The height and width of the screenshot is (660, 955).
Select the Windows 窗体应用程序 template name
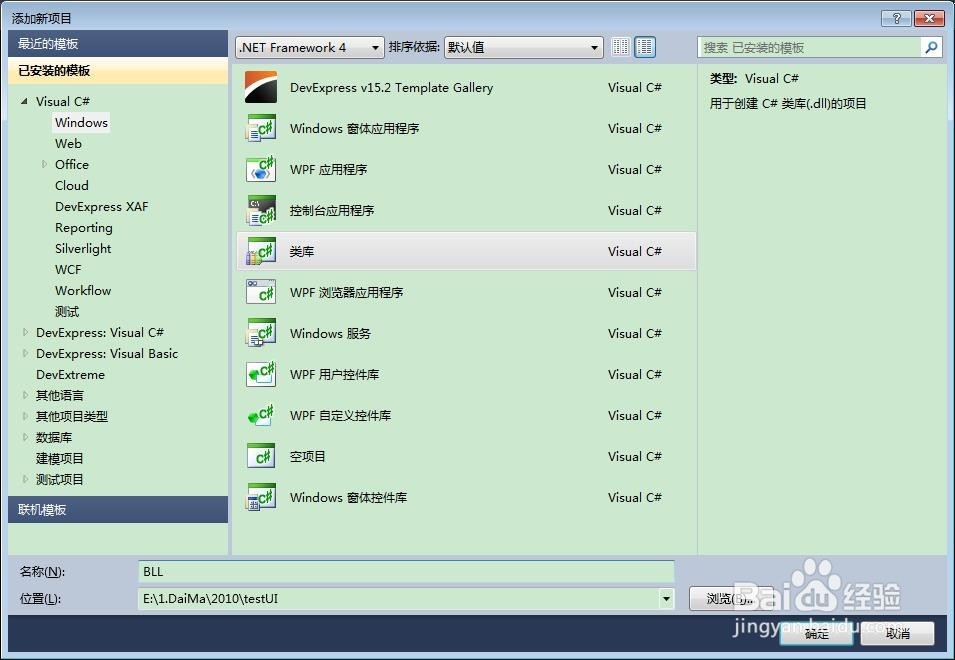pos(354,128)
